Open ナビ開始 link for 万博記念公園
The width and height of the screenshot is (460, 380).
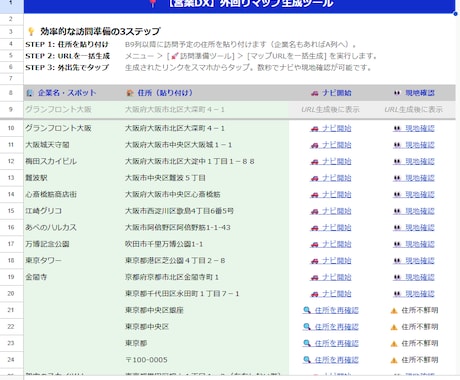pyautogui.click(x=331, y=244)
